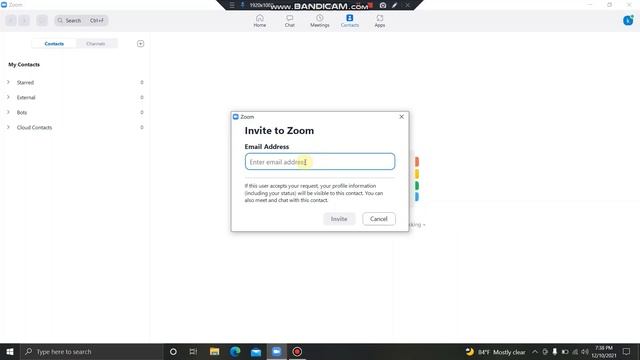The width and height of the screenshot is (640, 360).
Task: Open the Apps tab
Action: pyautogui.click(x=380, y=20)
